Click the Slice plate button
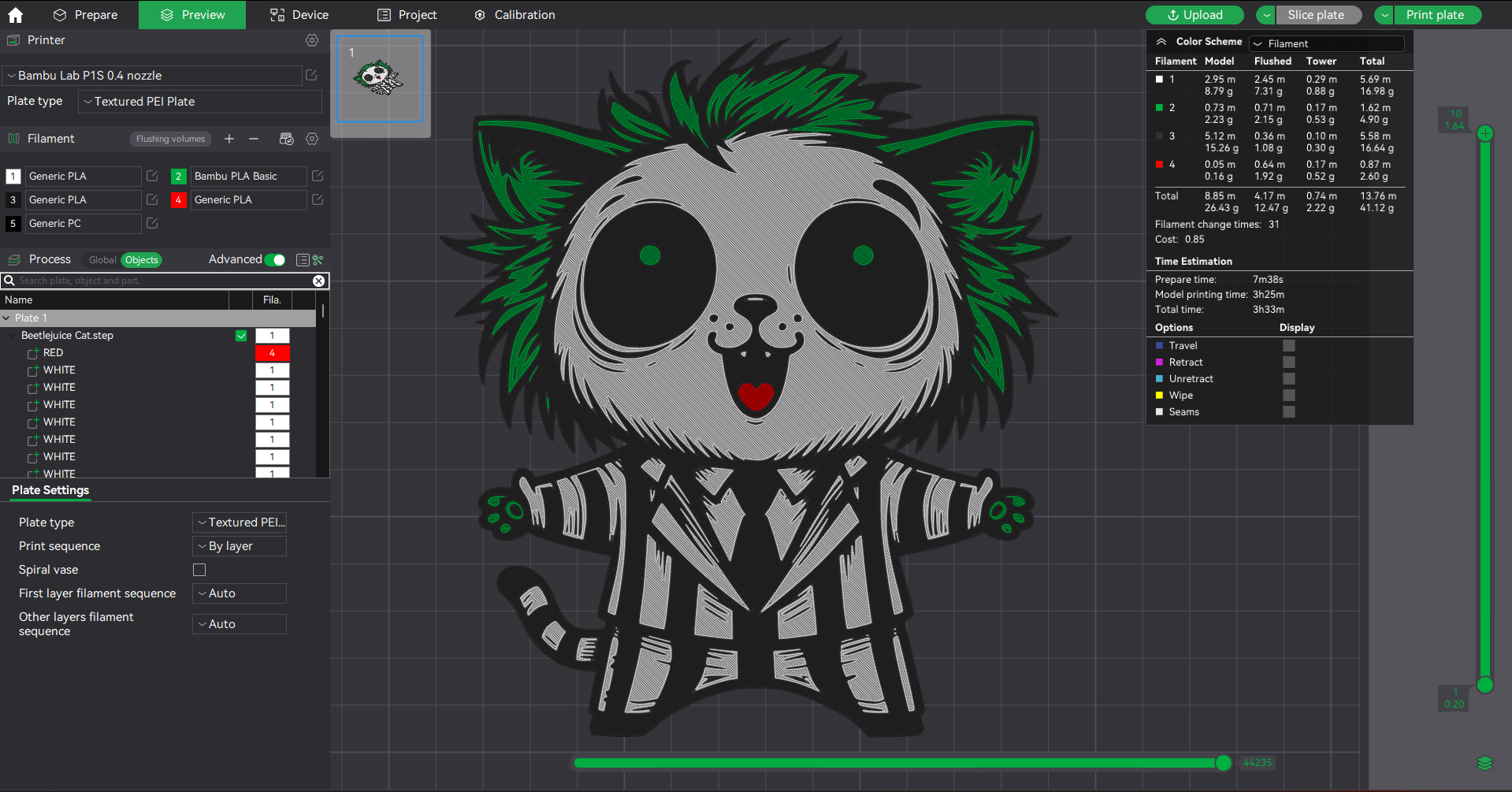Image resolution: width=1512 pixels, height=792 pixels. pos(1320,15)
